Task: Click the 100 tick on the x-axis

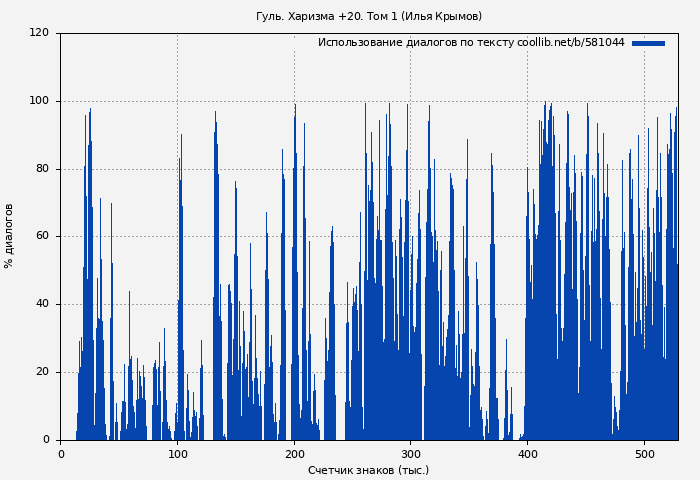Action: (x=177, y=454)
